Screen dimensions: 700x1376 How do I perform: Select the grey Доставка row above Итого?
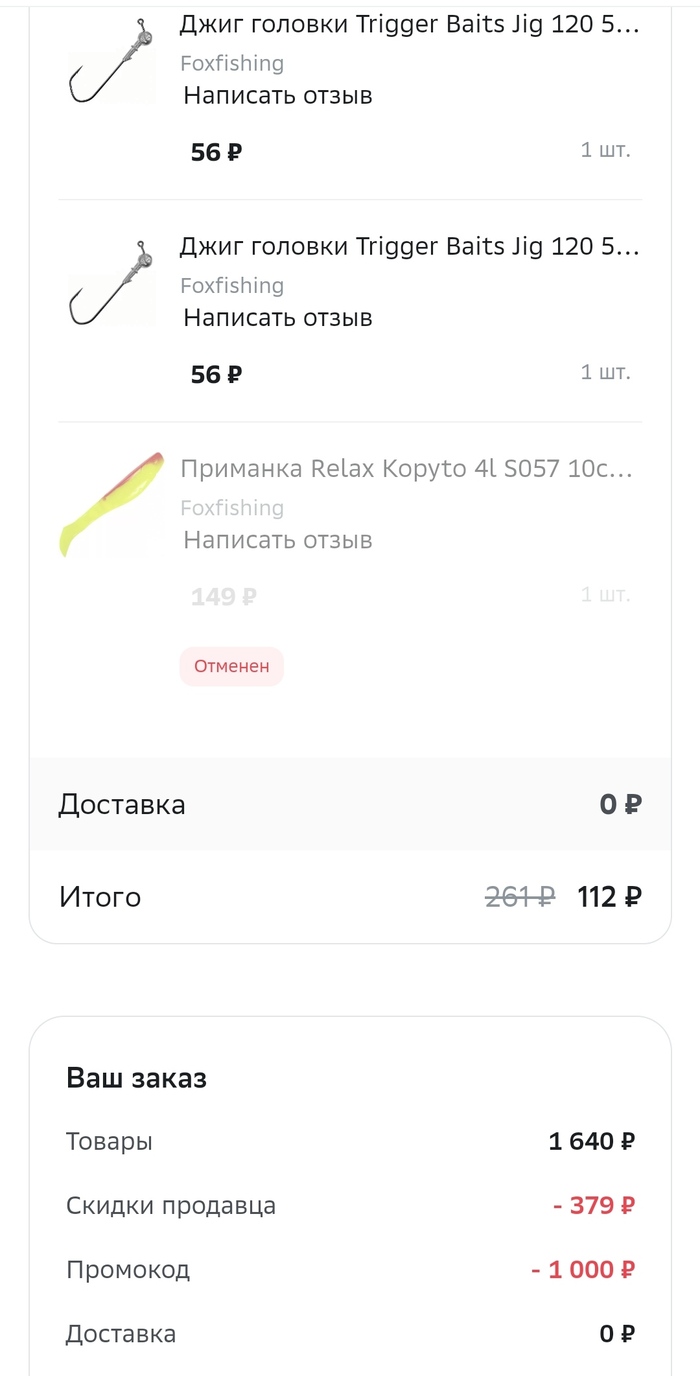pyautogui.click(x=350, y=804)
